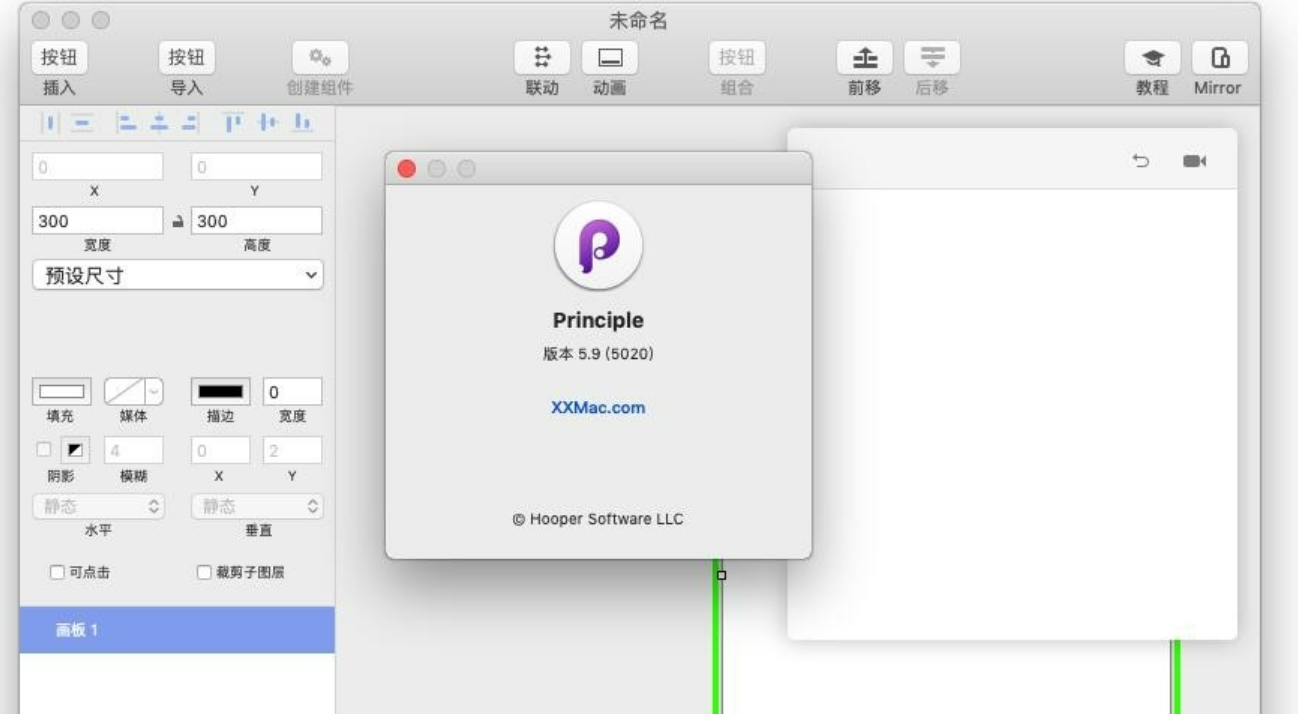Image resolution: width=1298 pixels, height=714 pixels.
Task: Click the 创建组件 gear icon
Action: coord(320,58)
